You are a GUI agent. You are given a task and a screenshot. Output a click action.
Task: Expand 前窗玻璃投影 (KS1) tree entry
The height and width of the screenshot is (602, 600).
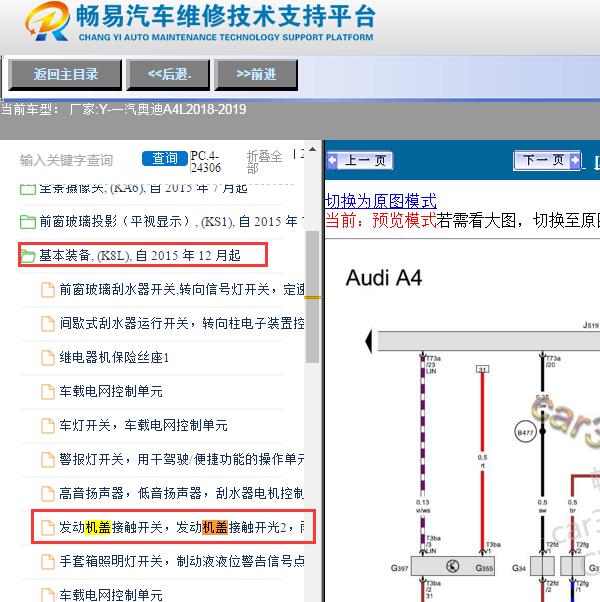click(171, 222)
